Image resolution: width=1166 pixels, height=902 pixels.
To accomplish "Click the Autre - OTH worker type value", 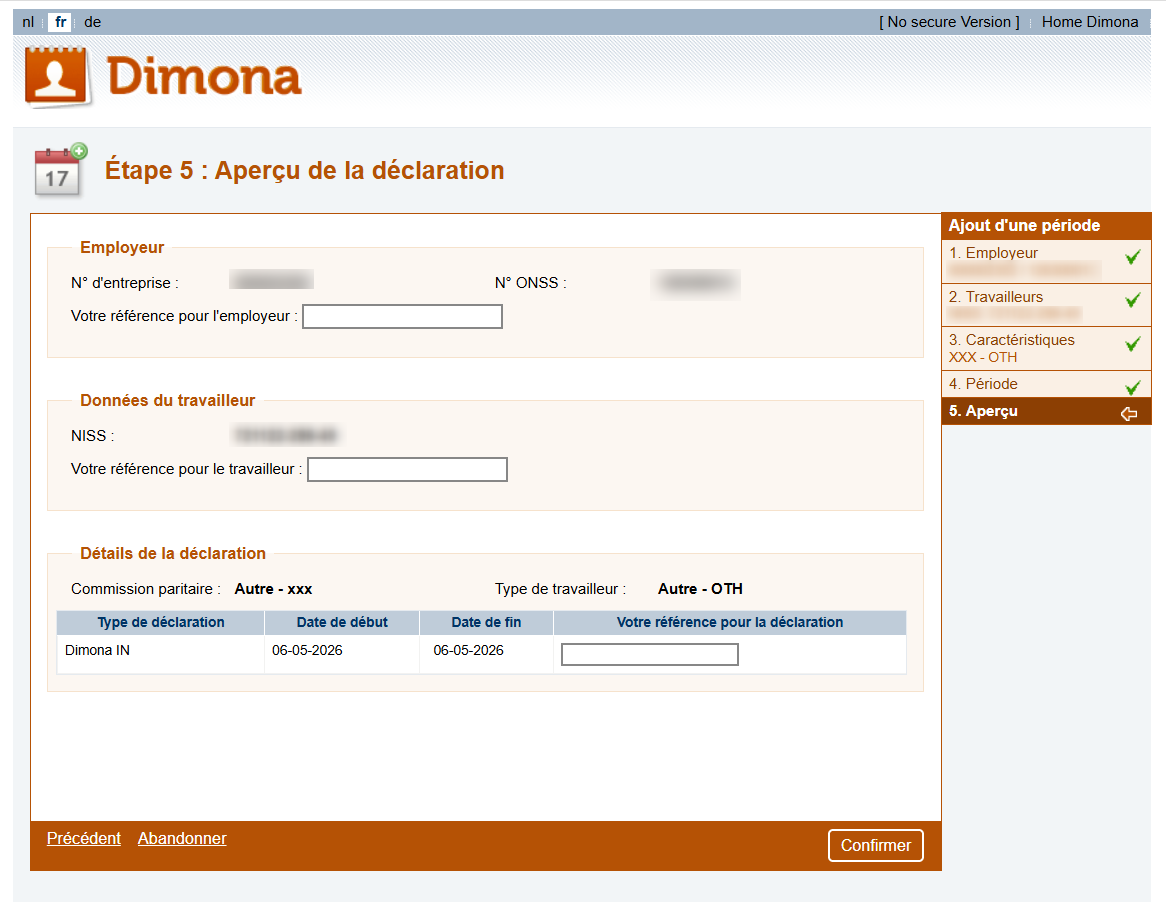I will pyautogui.click(x=700, y=589).
